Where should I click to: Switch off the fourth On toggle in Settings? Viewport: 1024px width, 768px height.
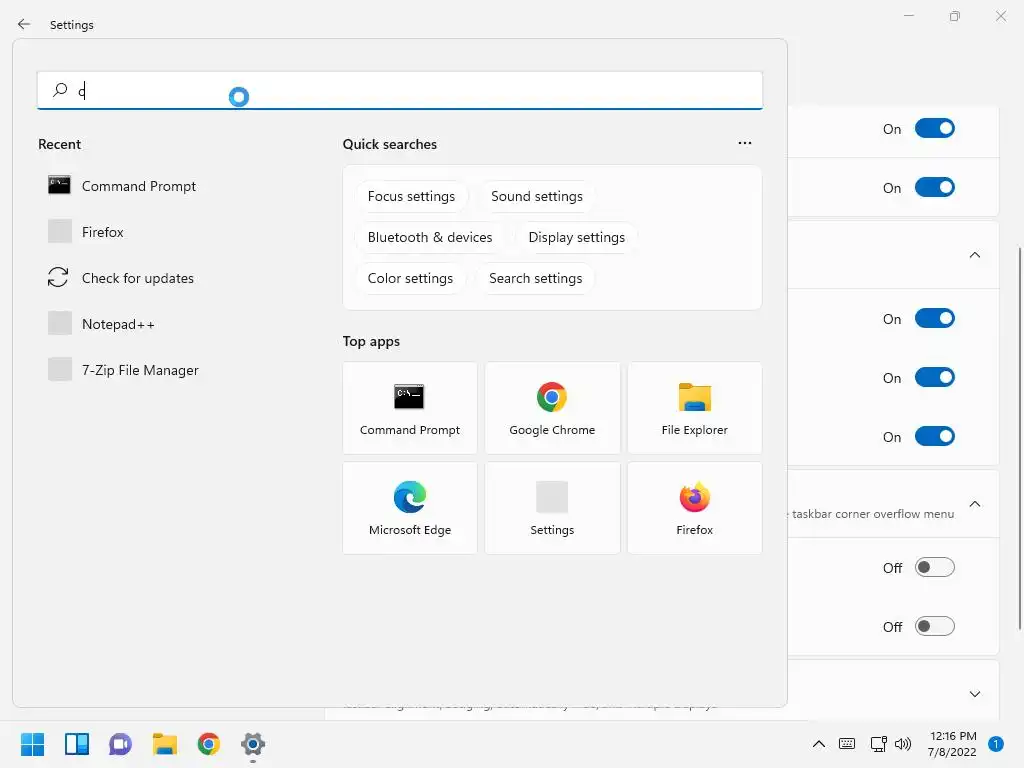pyautogui.click(x=935, y=377)
